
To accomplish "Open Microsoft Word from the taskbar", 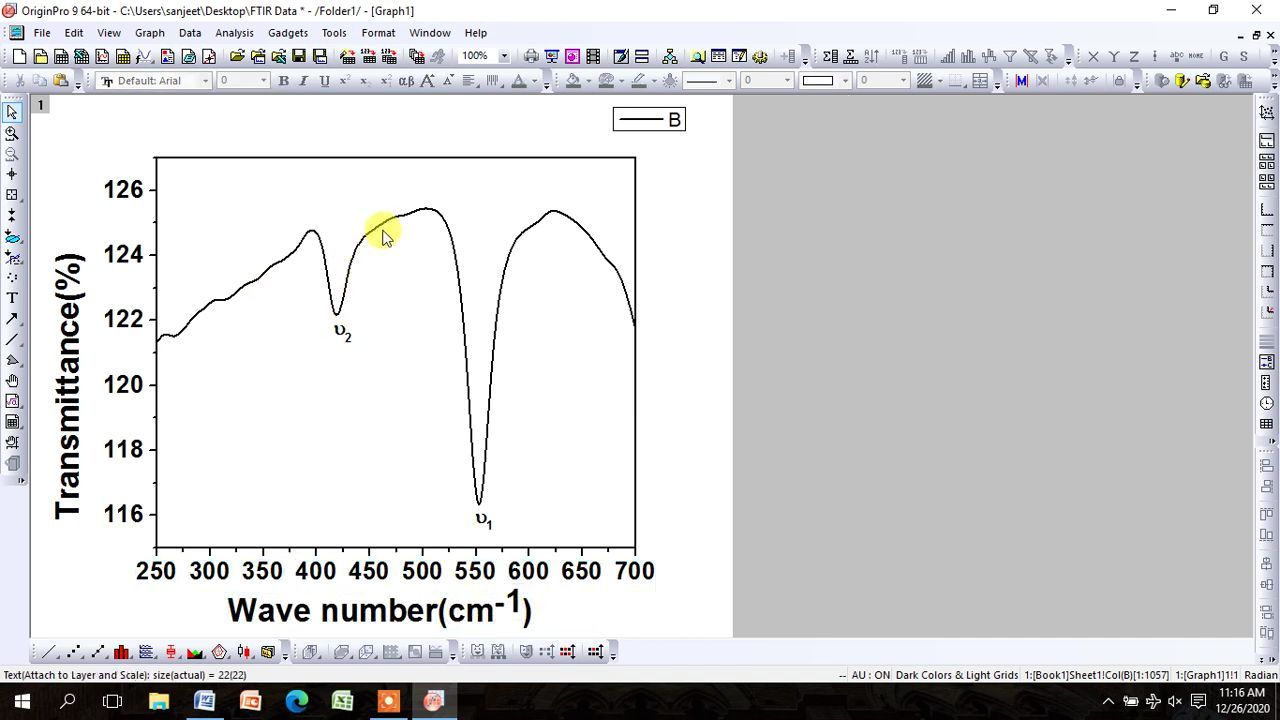I will click(205, 701).
